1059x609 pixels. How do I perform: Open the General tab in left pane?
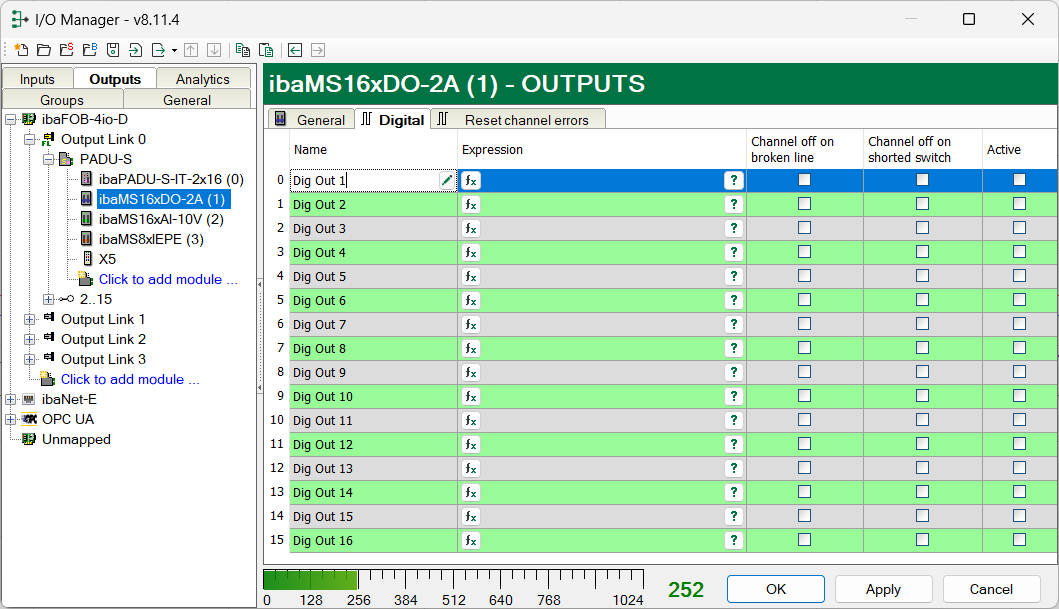(x=187, y=100)
